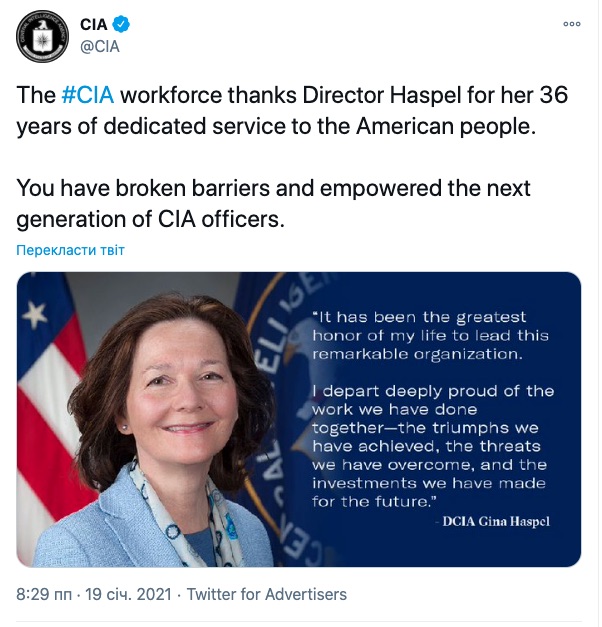Viewport: 602px width, 627px height.
Task: Click the 8:29 пп timestamp
Action: click(44, 594)
